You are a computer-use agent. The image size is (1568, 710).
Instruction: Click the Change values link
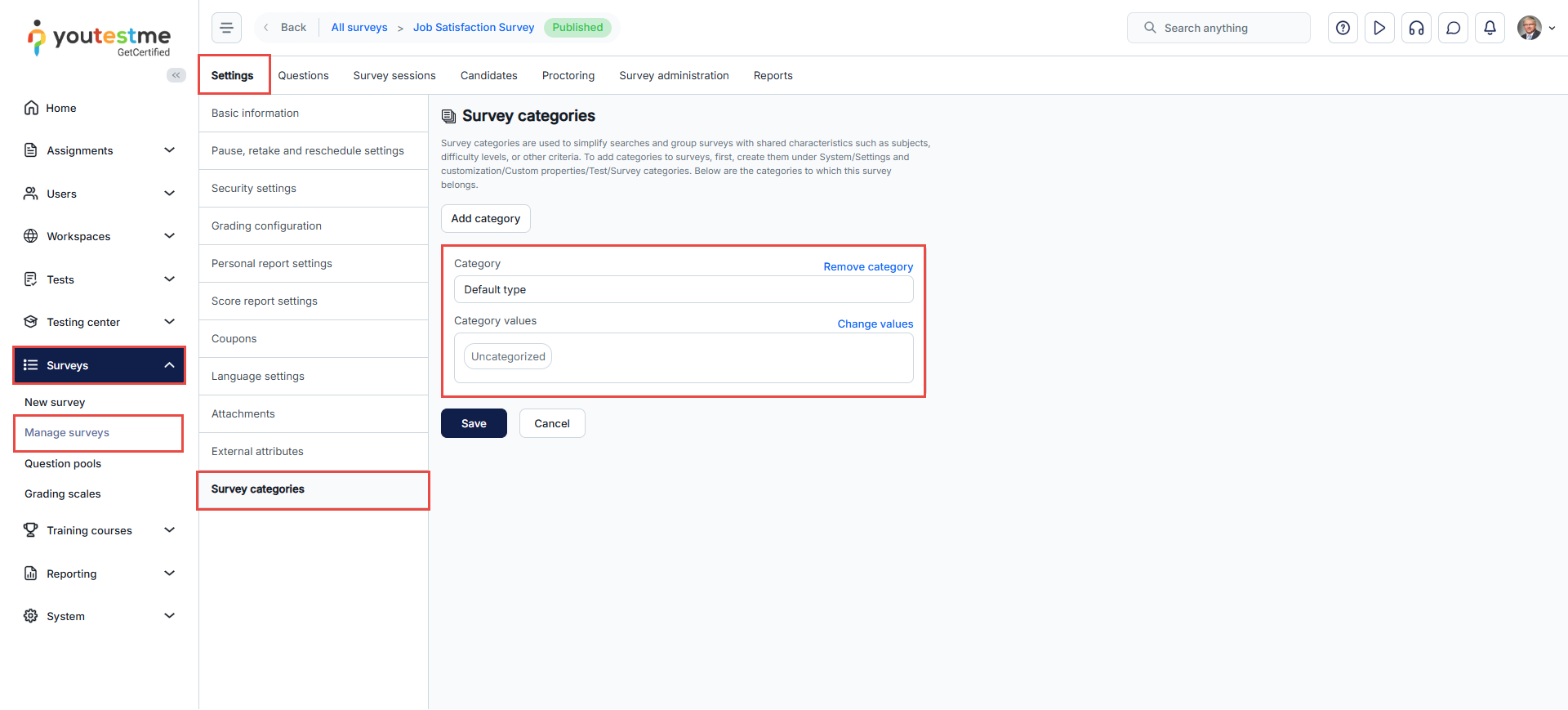pyautogui.click(x=875, y=324)
